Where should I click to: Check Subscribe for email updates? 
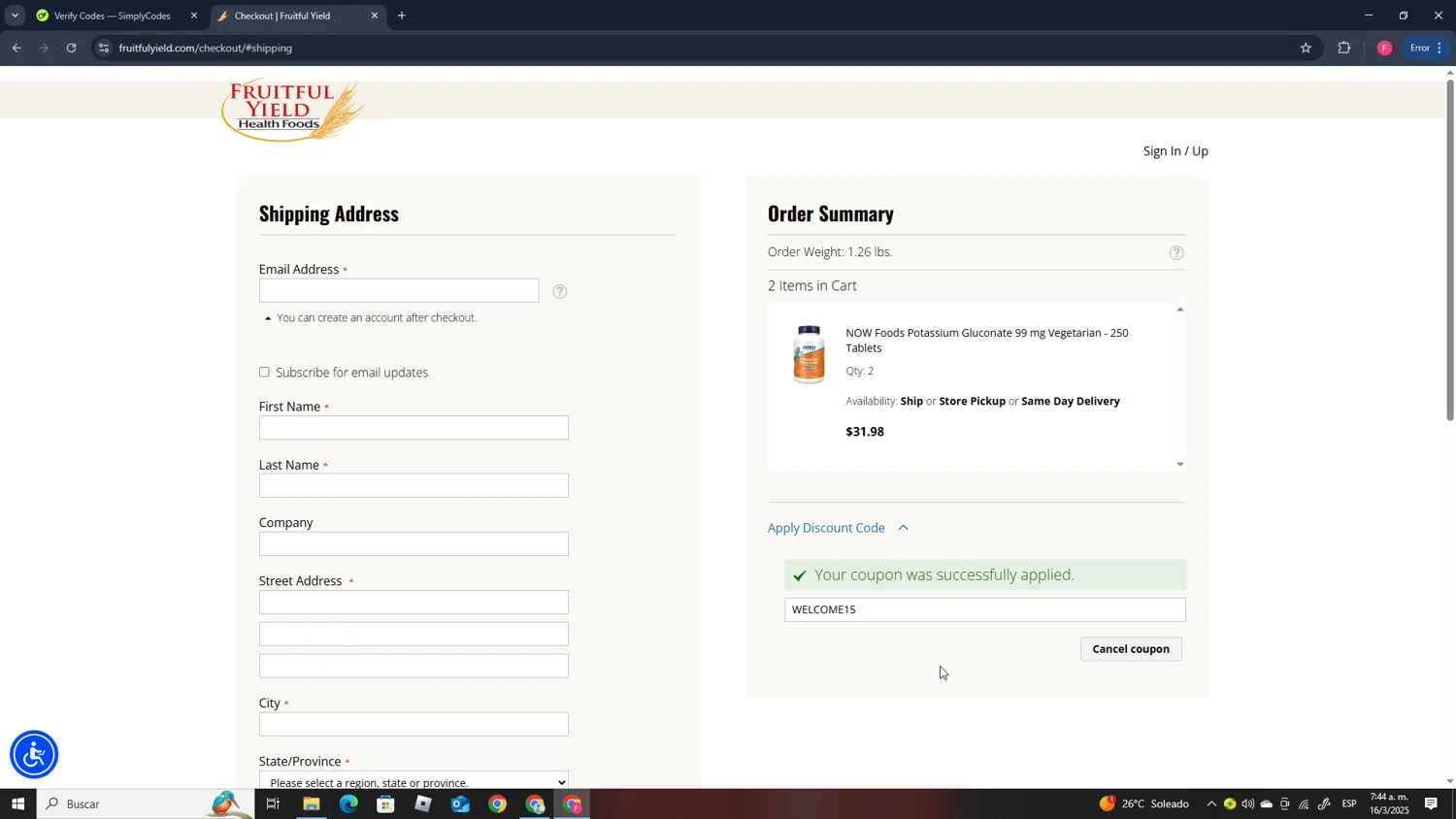(x=264, y=373)
